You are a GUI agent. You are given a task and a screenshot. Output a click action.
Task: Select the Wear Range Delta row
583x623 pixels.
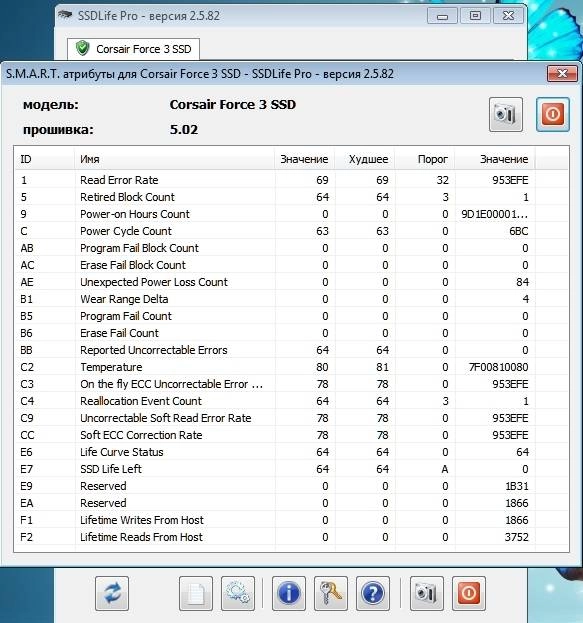tap(291, 299)
